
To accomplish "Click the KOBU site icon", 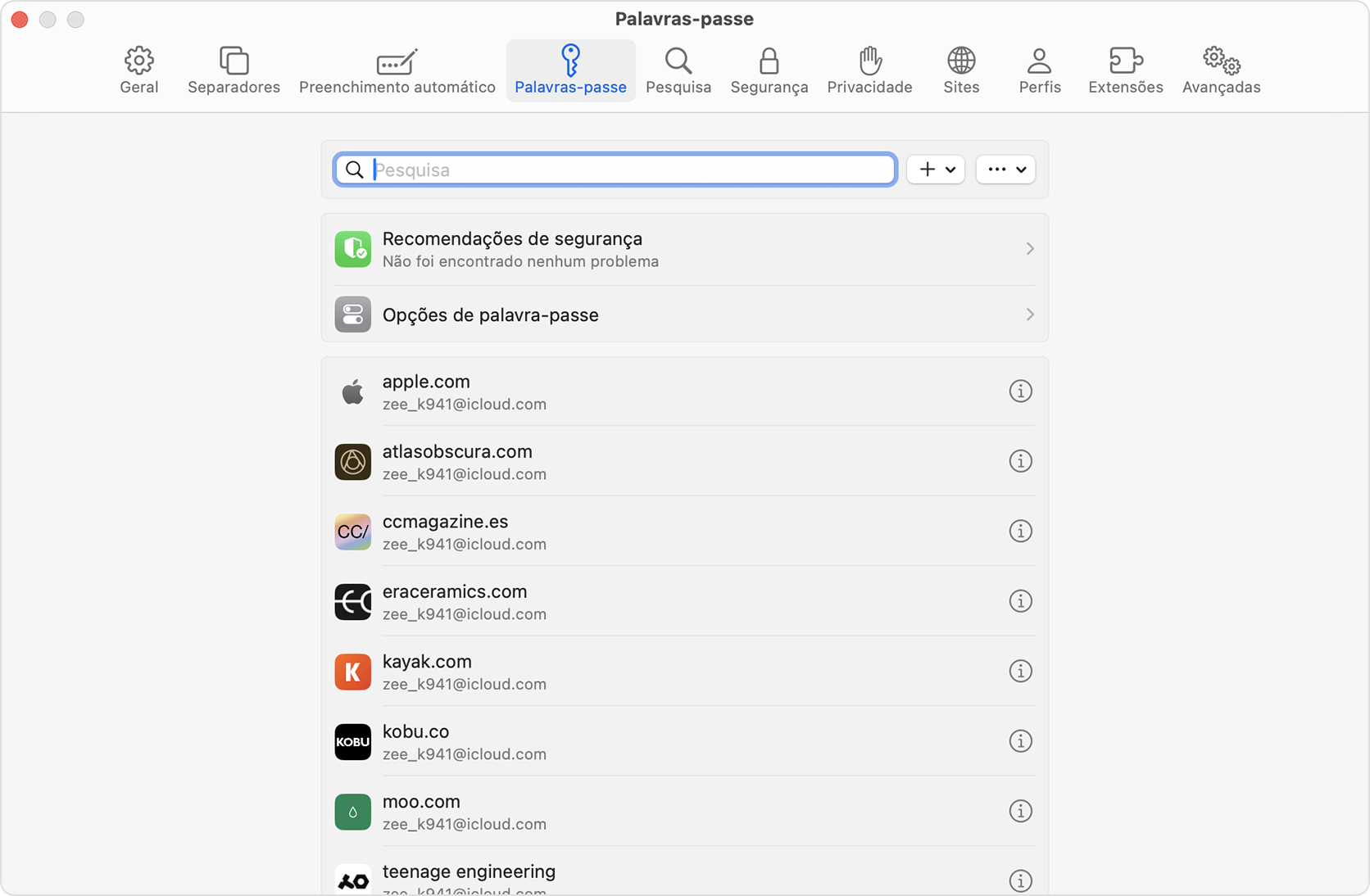I will 352,742.
